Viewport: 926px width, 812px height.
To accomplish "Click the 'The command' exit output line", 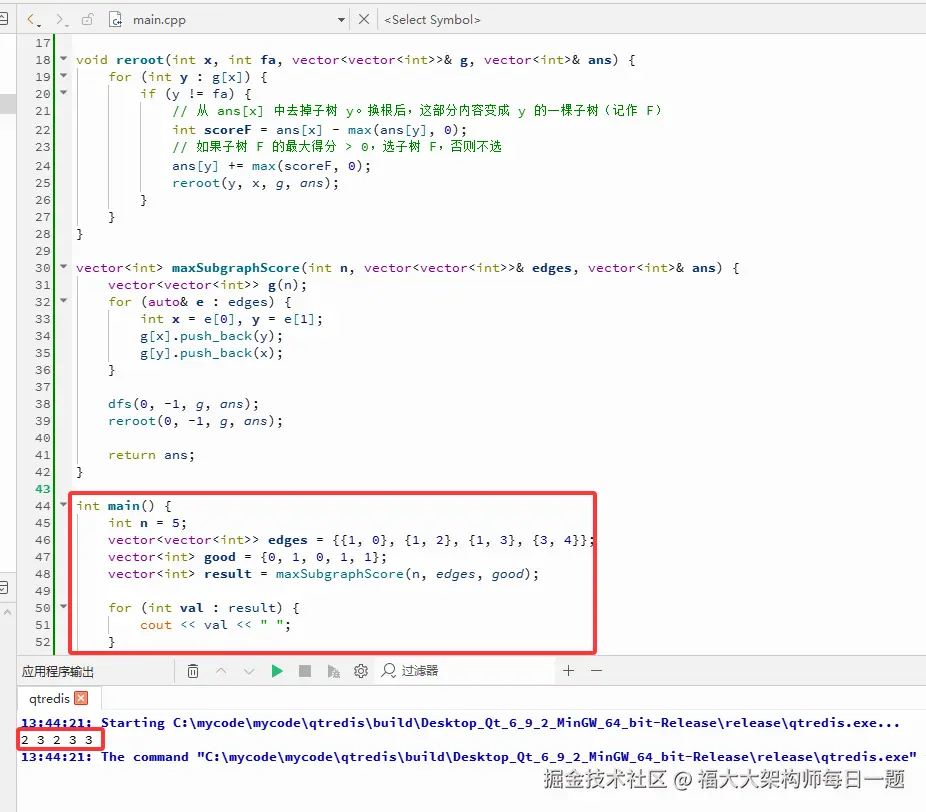I will tap(469, 757).
